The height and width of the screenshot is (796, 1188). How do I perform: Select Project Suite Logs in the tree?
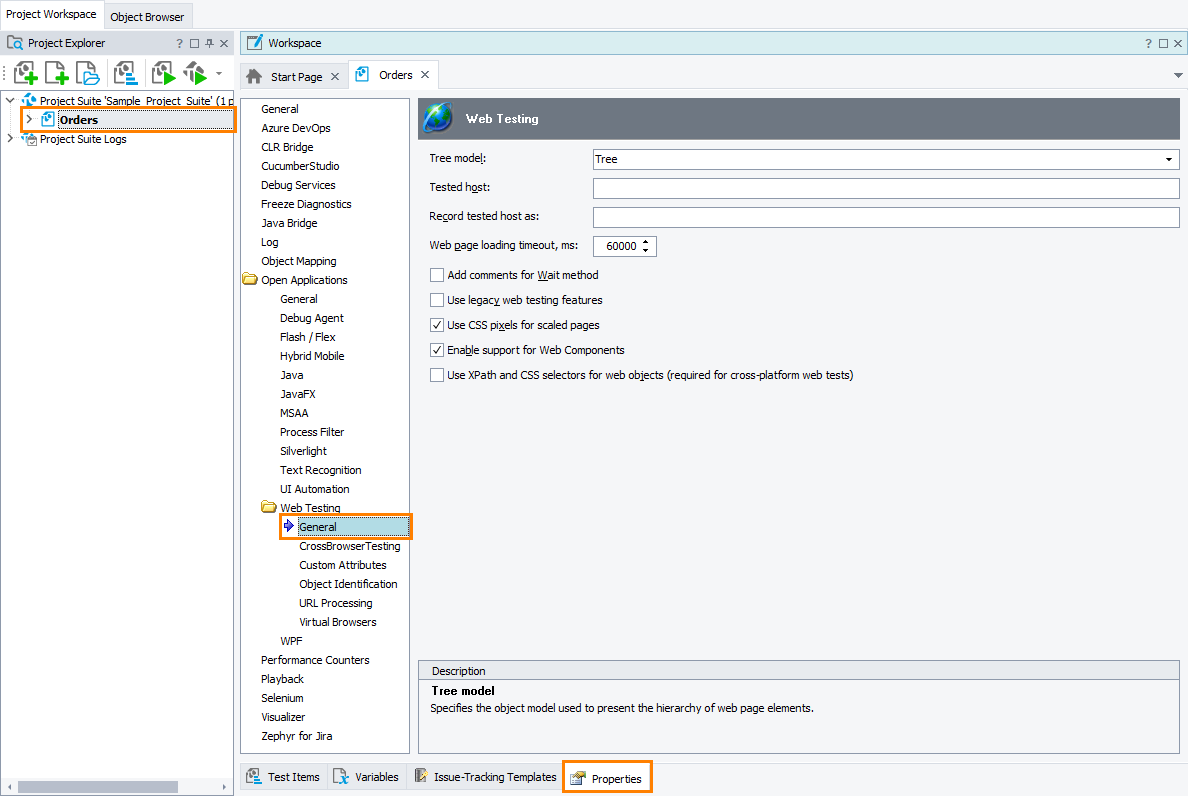[x=83, y=139]
